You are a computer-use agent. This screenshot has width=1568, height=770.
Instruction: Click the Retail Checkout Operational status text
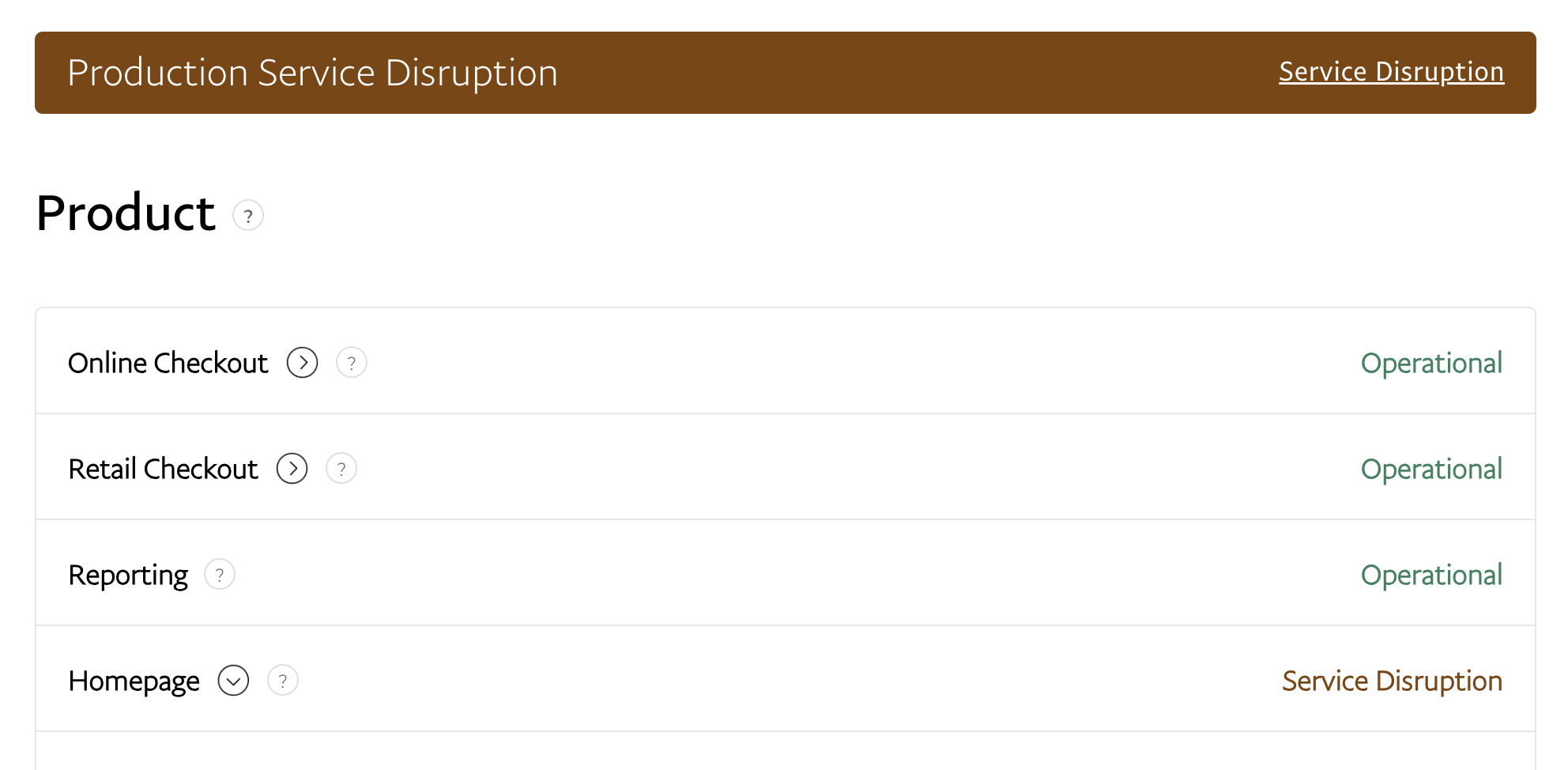tap(1430, 469)
